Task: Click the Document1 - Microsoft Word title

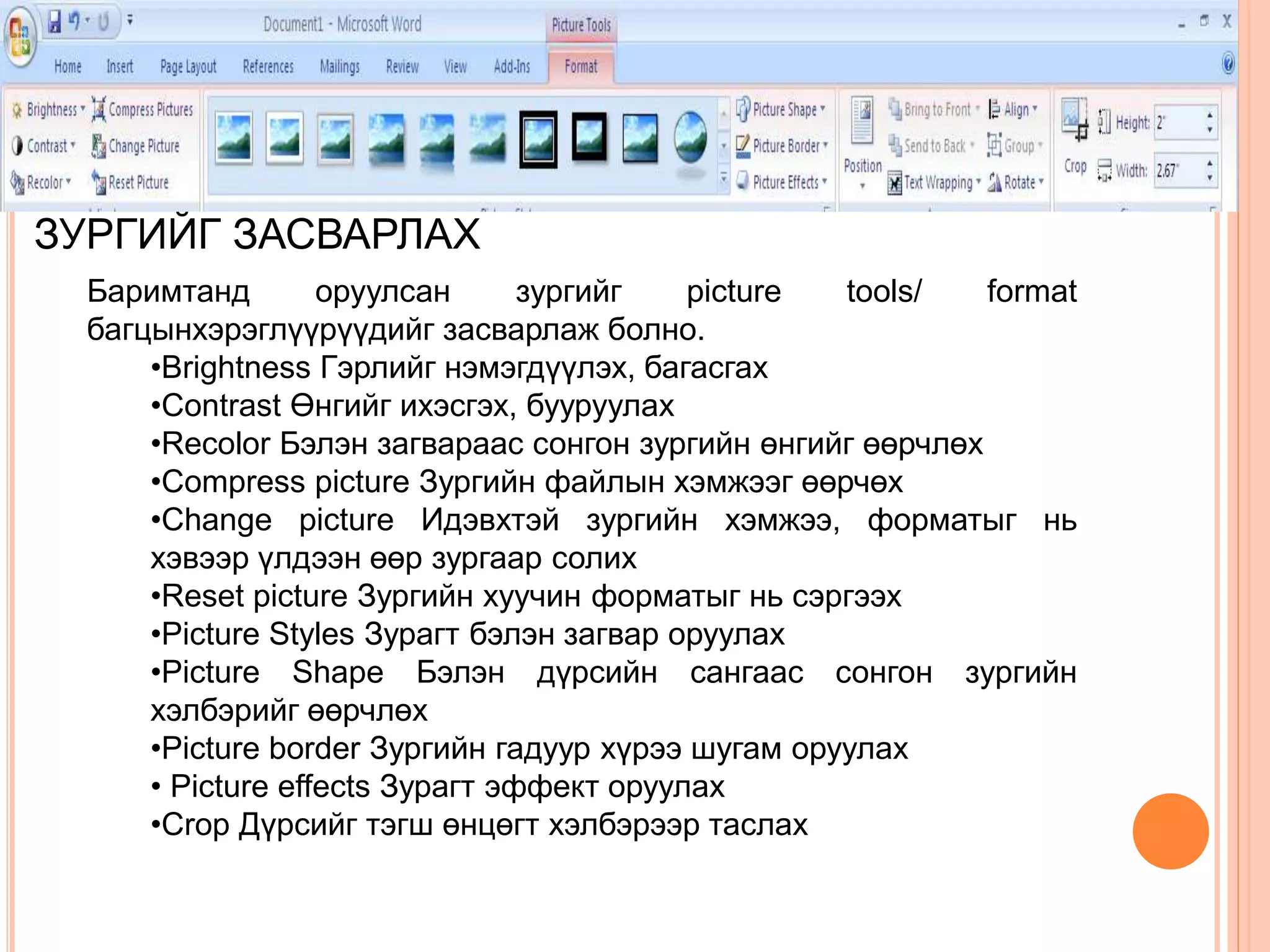Action: [342, 24]
